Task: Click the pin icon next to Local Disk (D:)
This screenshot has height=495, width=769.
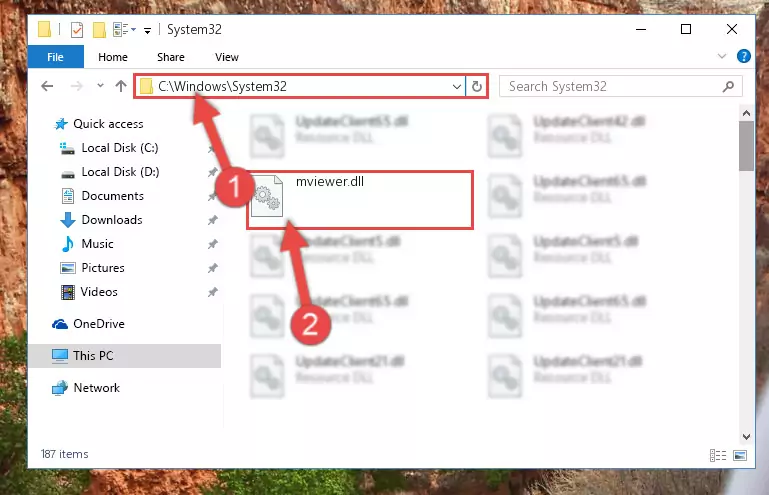Action: [212, 172]
